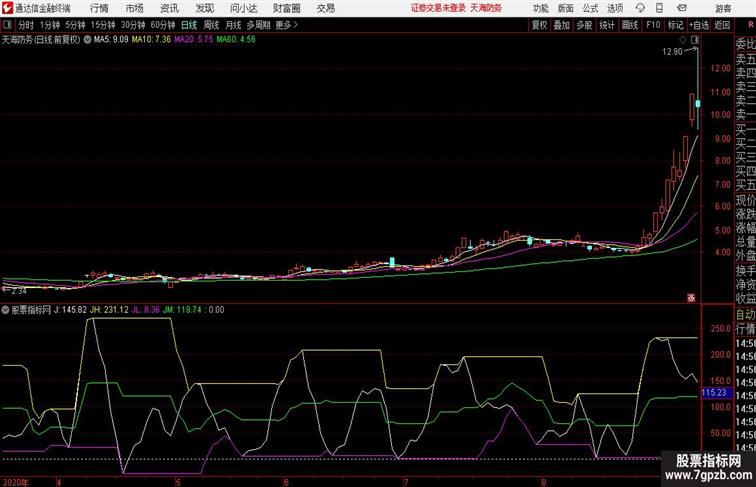
Task: Click the JM: 119.74 indicator value
Action: pyautogui.click(x=182, y=310)
